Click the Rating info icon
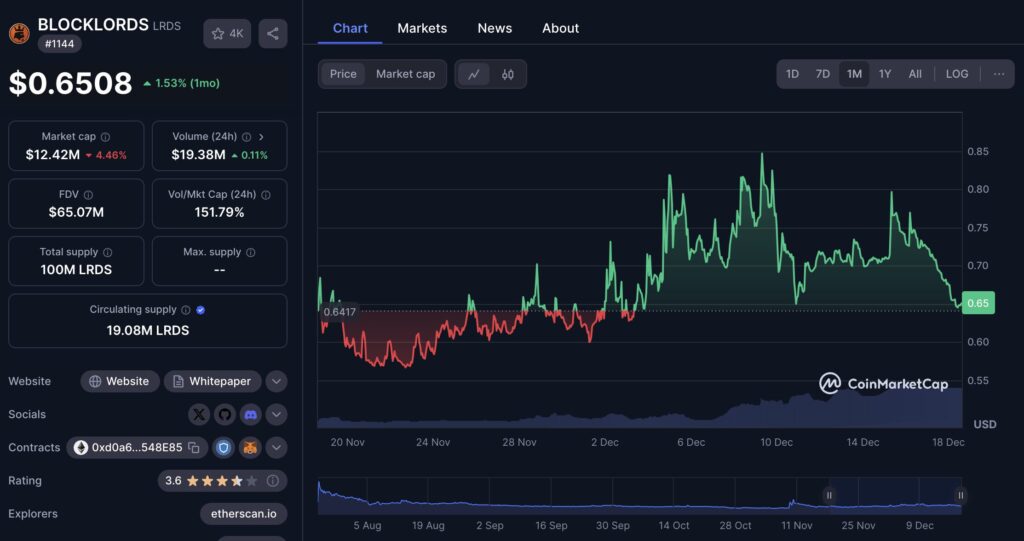The width and height of the screenshot is (1024, 541). pos(273,481)
